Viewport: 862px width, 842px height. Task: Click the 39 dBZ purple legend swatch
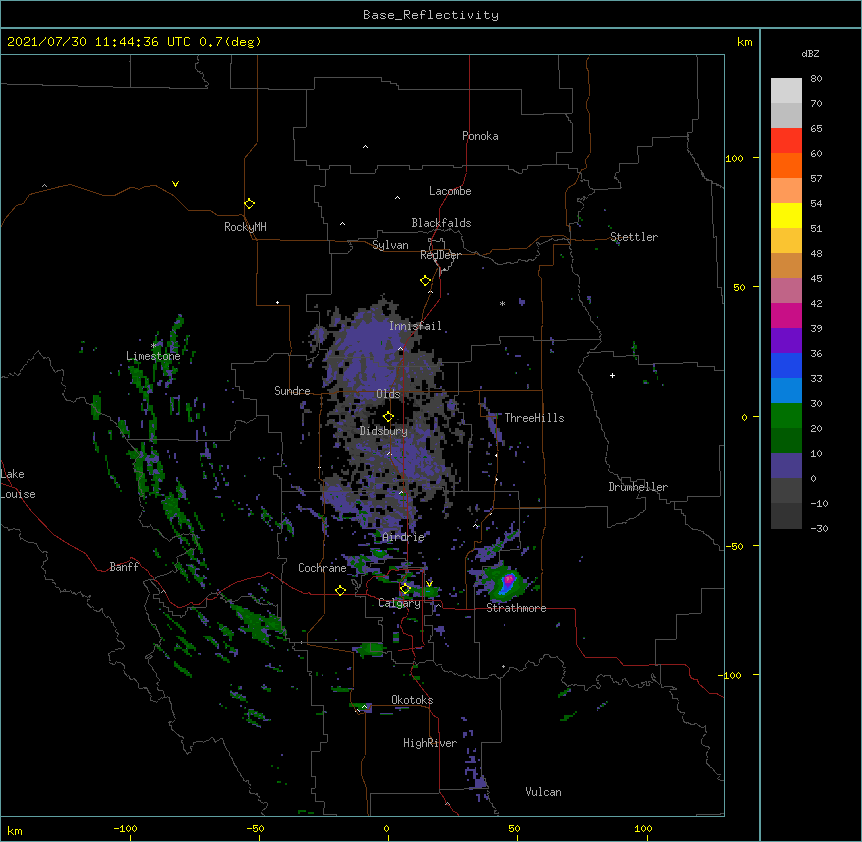coord(786,340)
